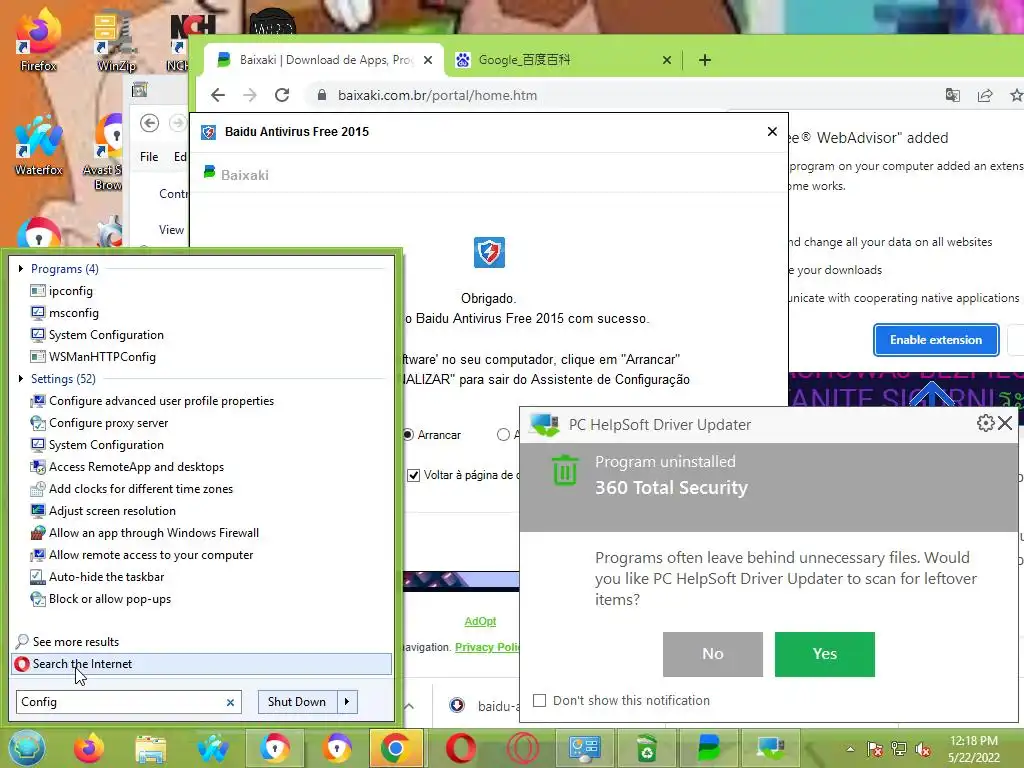Image resolution: width=1024 pixels, height=768 pixels.
Task: Open WSManHTTPConfig program result
Action: [x=102, y=357]
